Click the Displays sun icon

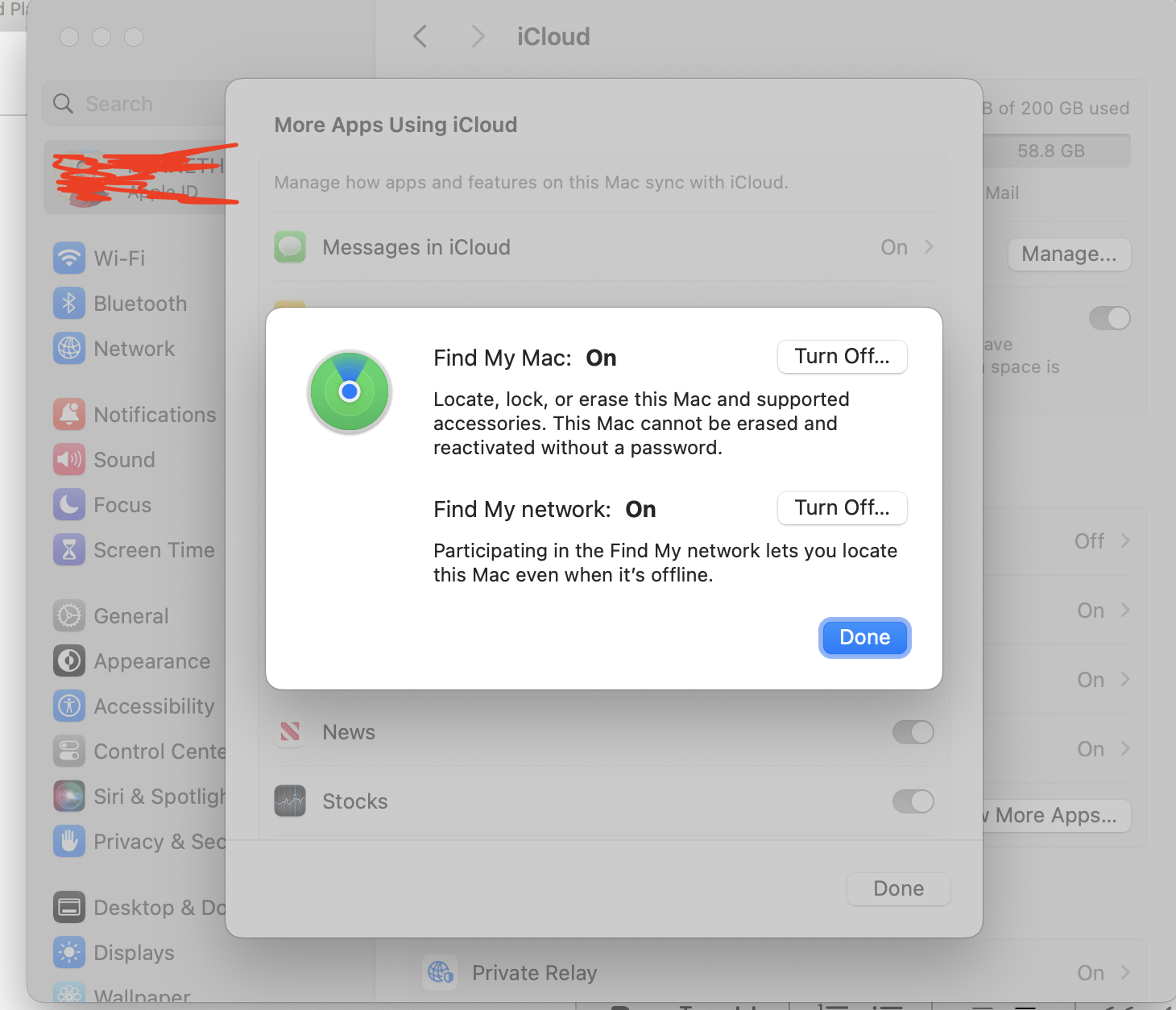[69, 953]
